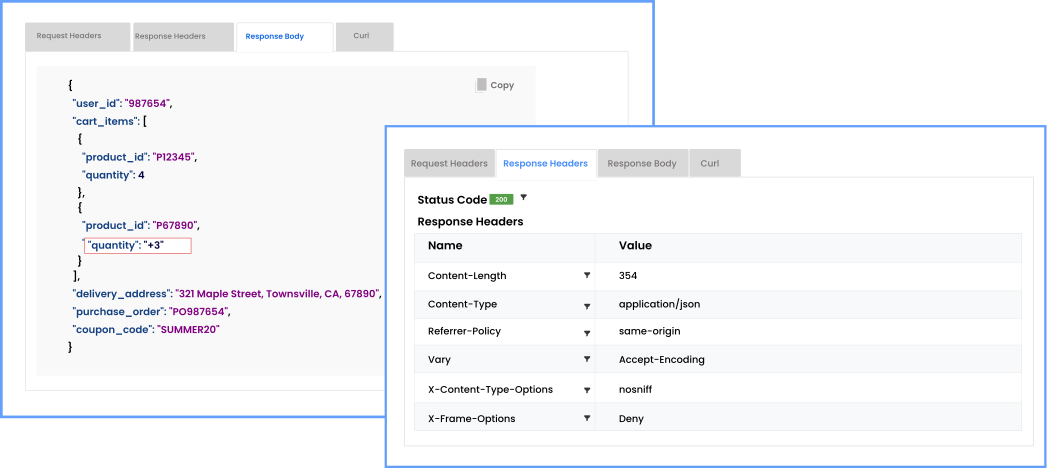Expand the Content-Length header arrow
The width and height of the screenshot is (1047, 468).
point(587,275)
